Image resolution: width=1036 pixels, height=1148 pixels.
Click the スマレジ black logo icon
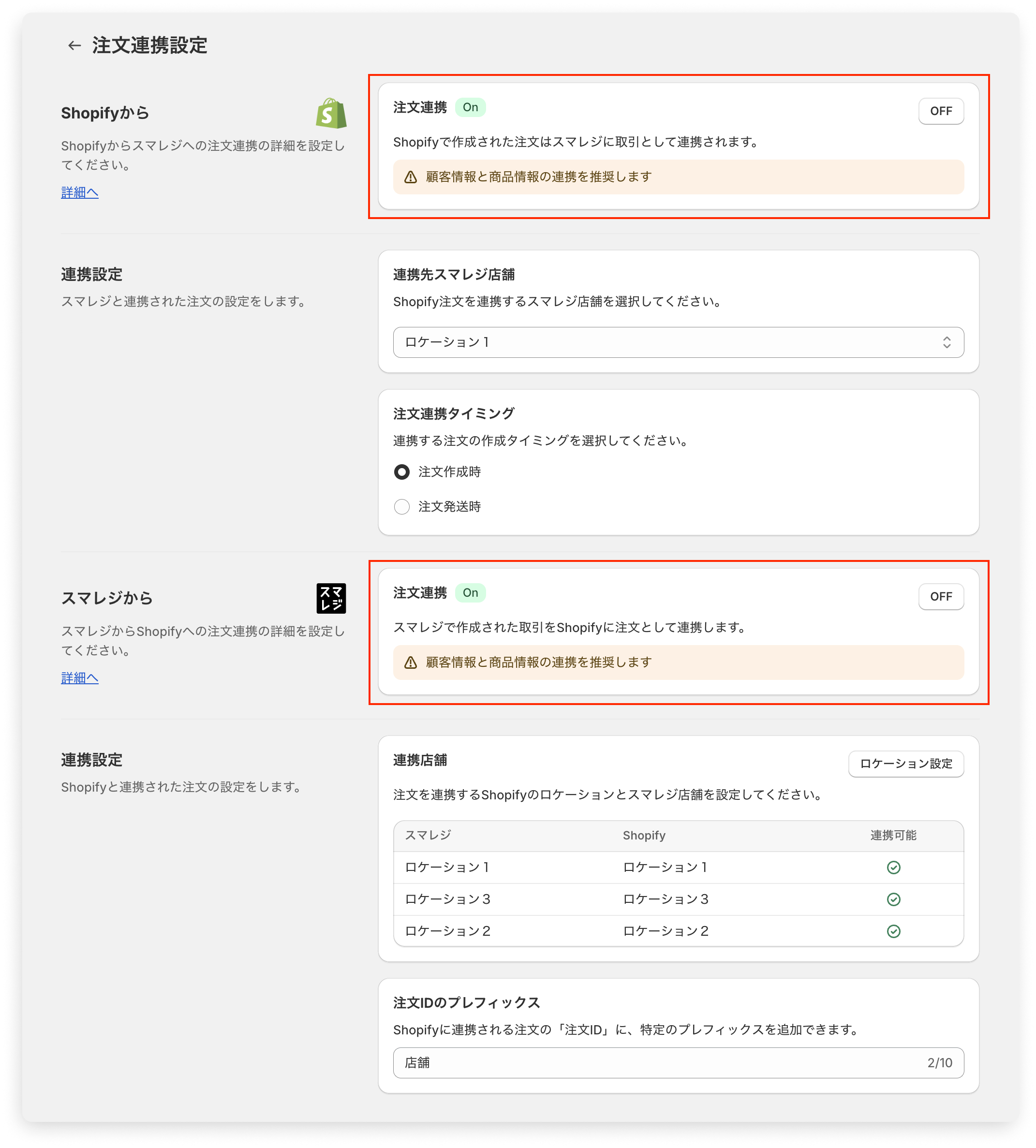tap(331, 598)
